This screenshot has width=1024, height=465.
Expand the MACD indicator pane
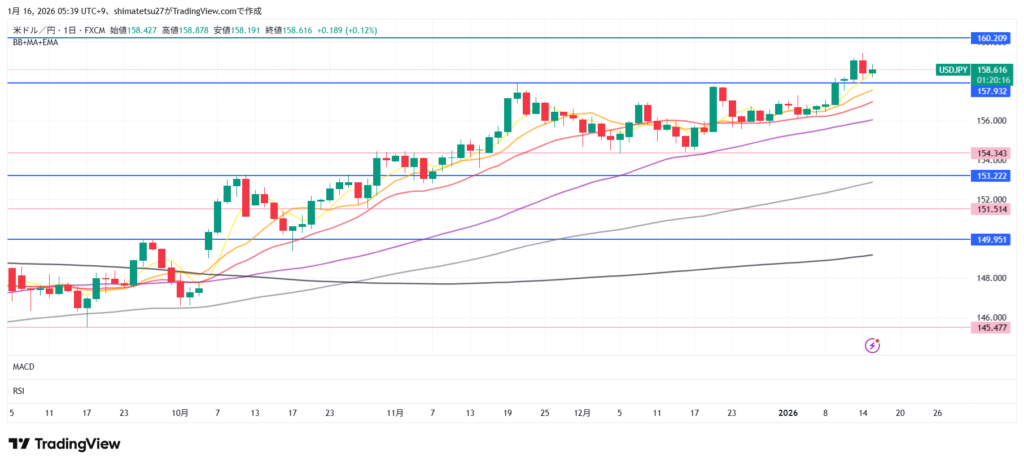[x=24, y=367]
